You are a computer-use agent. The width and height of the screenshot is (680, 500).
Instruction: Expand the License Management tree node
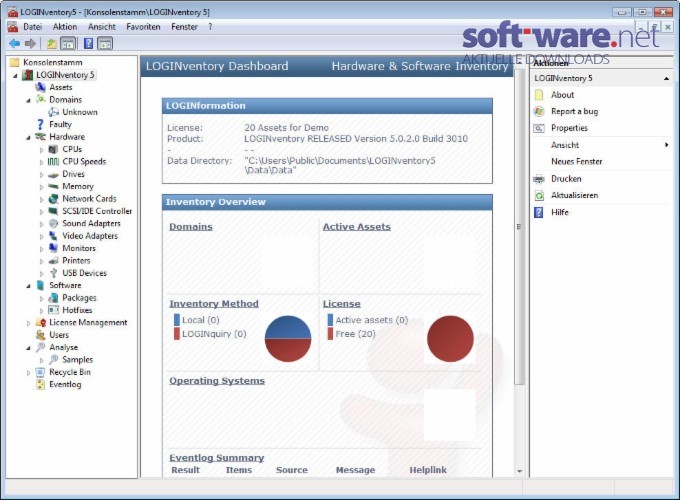[x=29, y=323]
